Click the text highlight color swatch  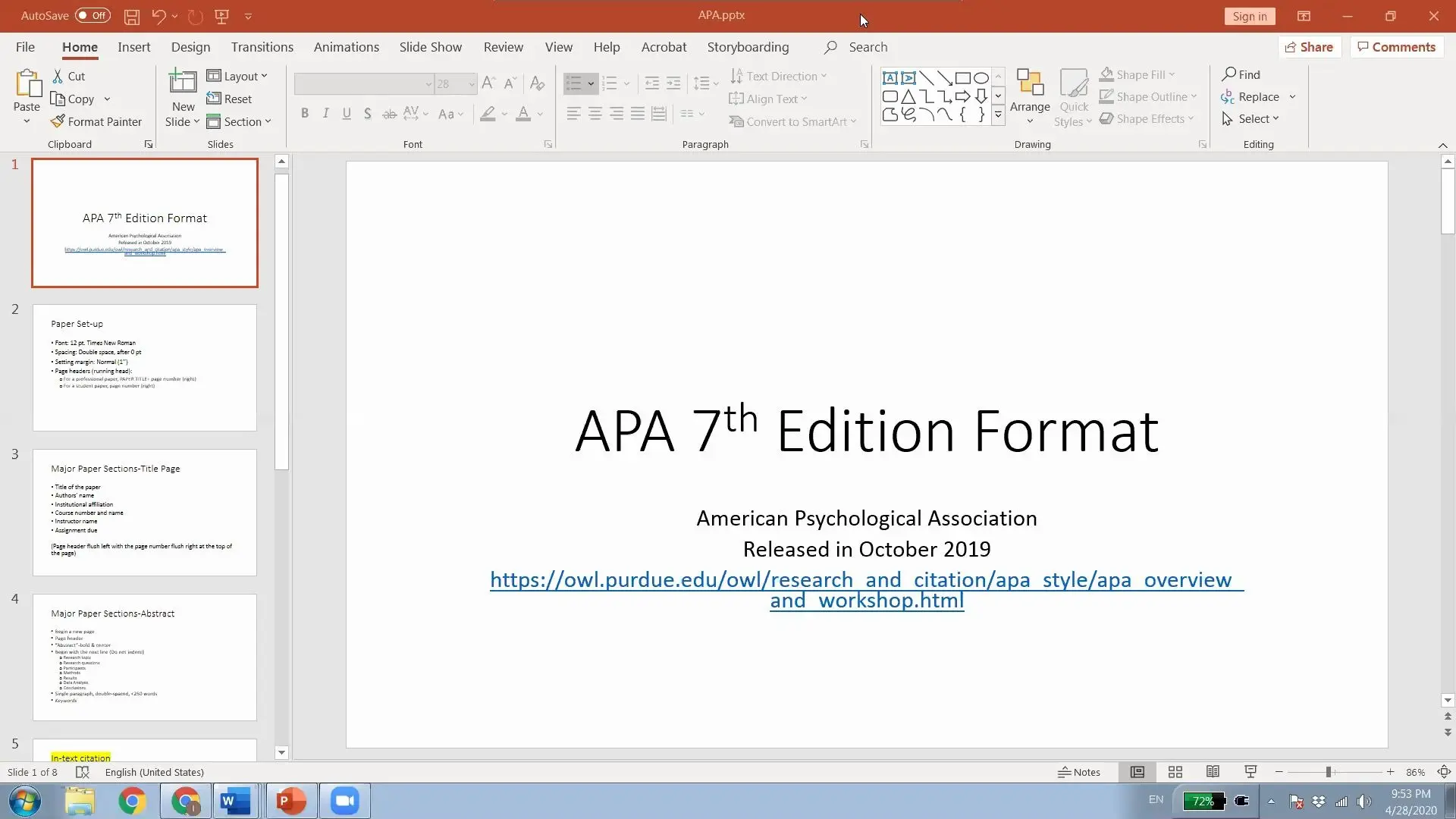[x=488, y=114]
